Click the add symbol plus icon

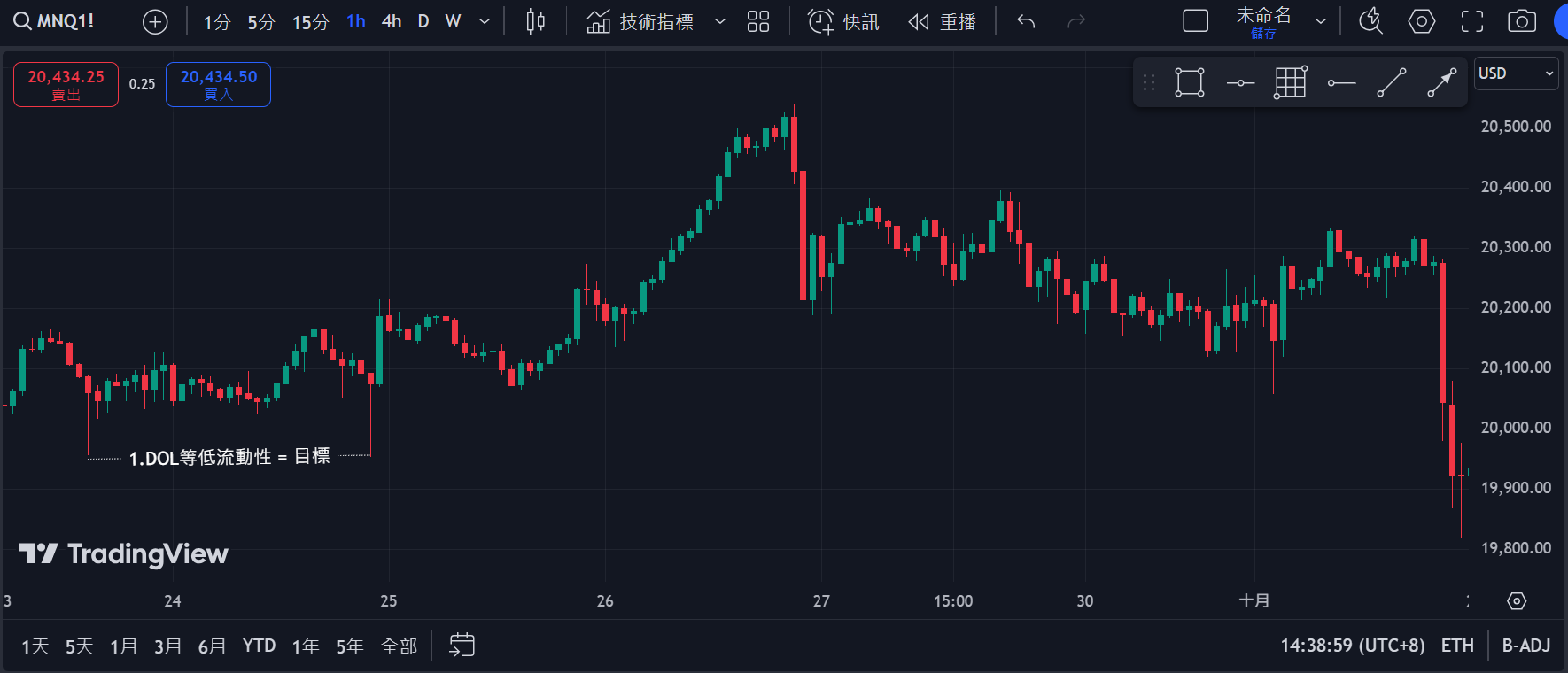click(x=155, y=22)
